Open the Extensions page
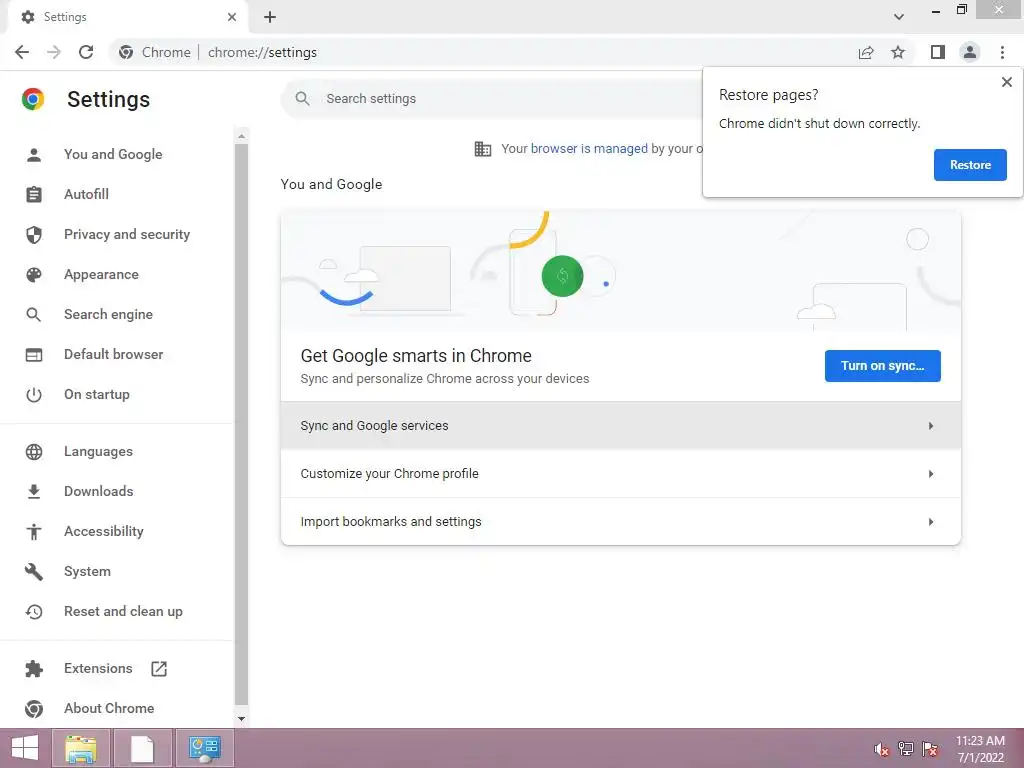This screenshot has width=1024, height=768. pyautogui.click(x=98, y=669)
